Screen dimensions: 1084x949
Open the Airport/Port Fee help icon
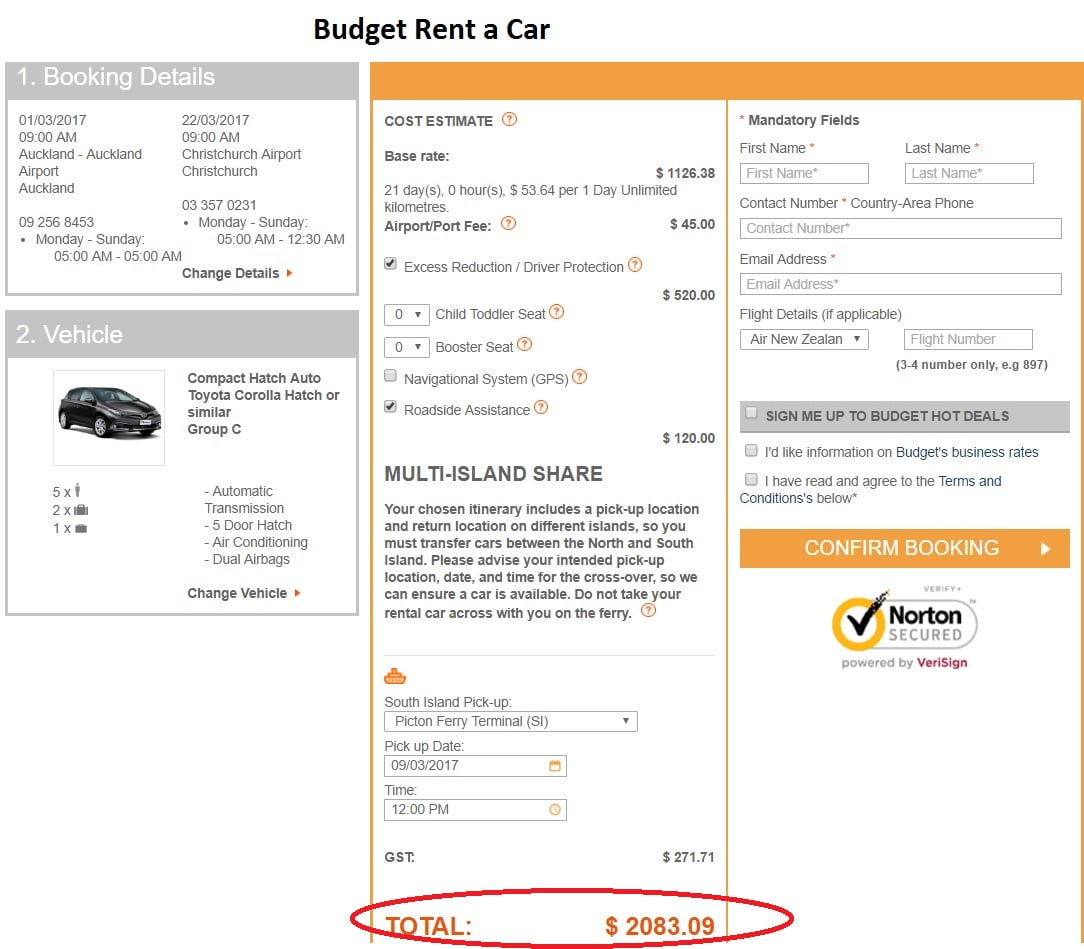pyautogui.click(x=508, y=223)
